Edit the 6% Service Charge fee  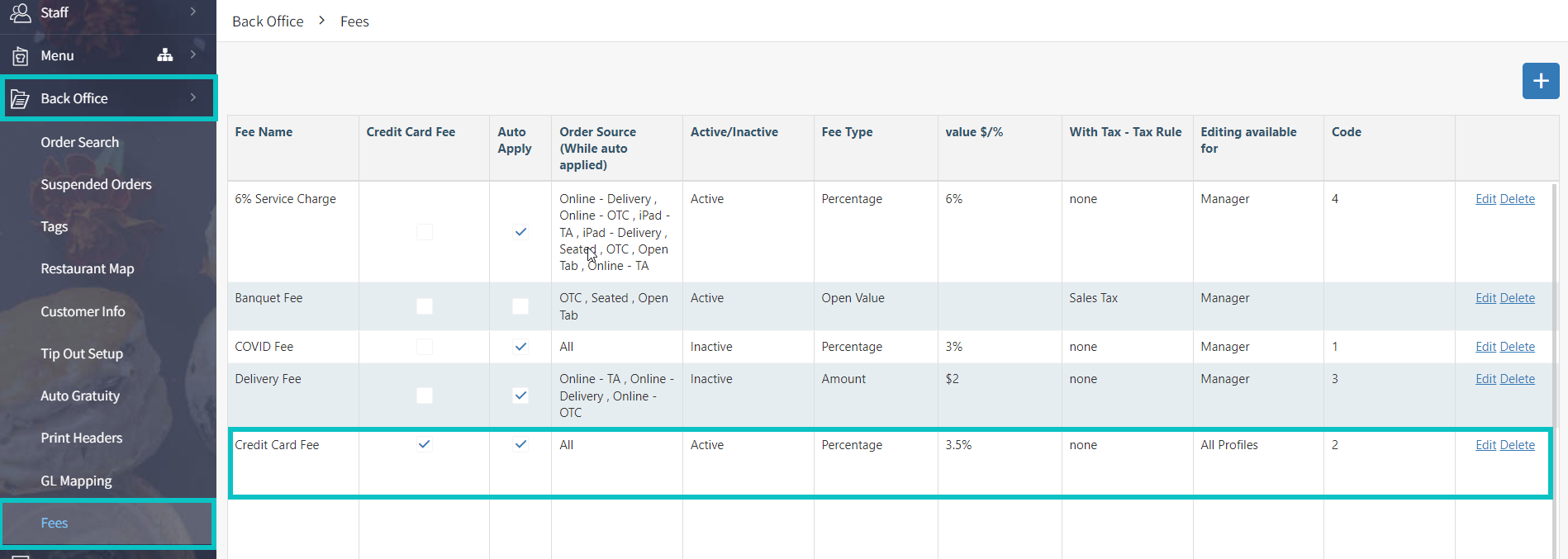point(1485,199)
